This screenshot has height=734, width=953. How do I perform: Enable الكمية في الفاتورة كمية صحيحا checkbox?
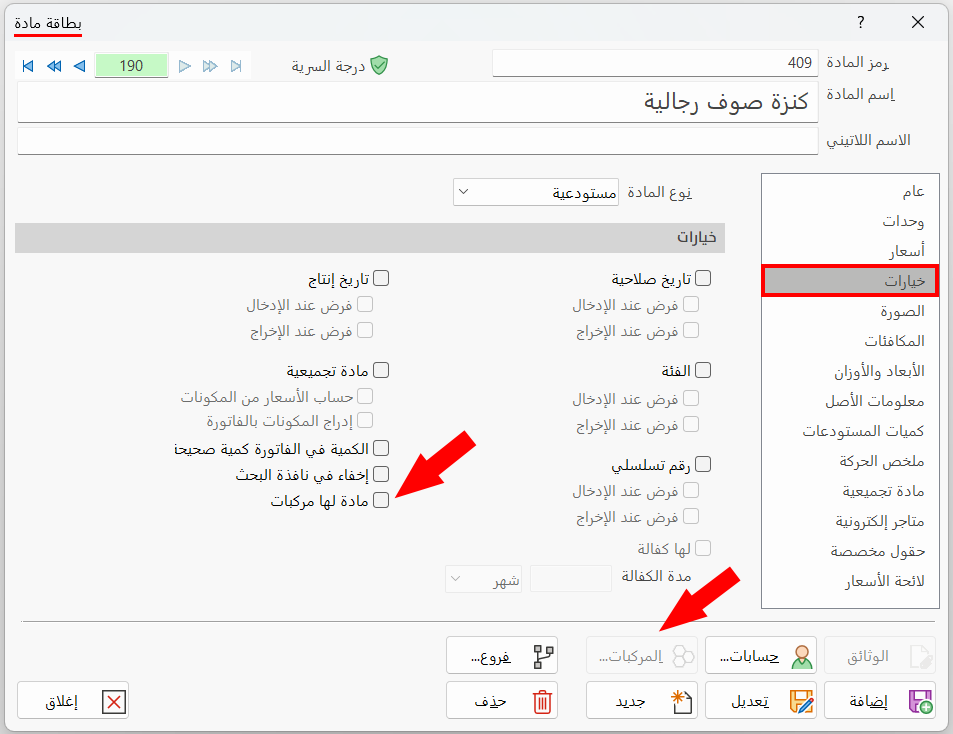click(381, 448)
